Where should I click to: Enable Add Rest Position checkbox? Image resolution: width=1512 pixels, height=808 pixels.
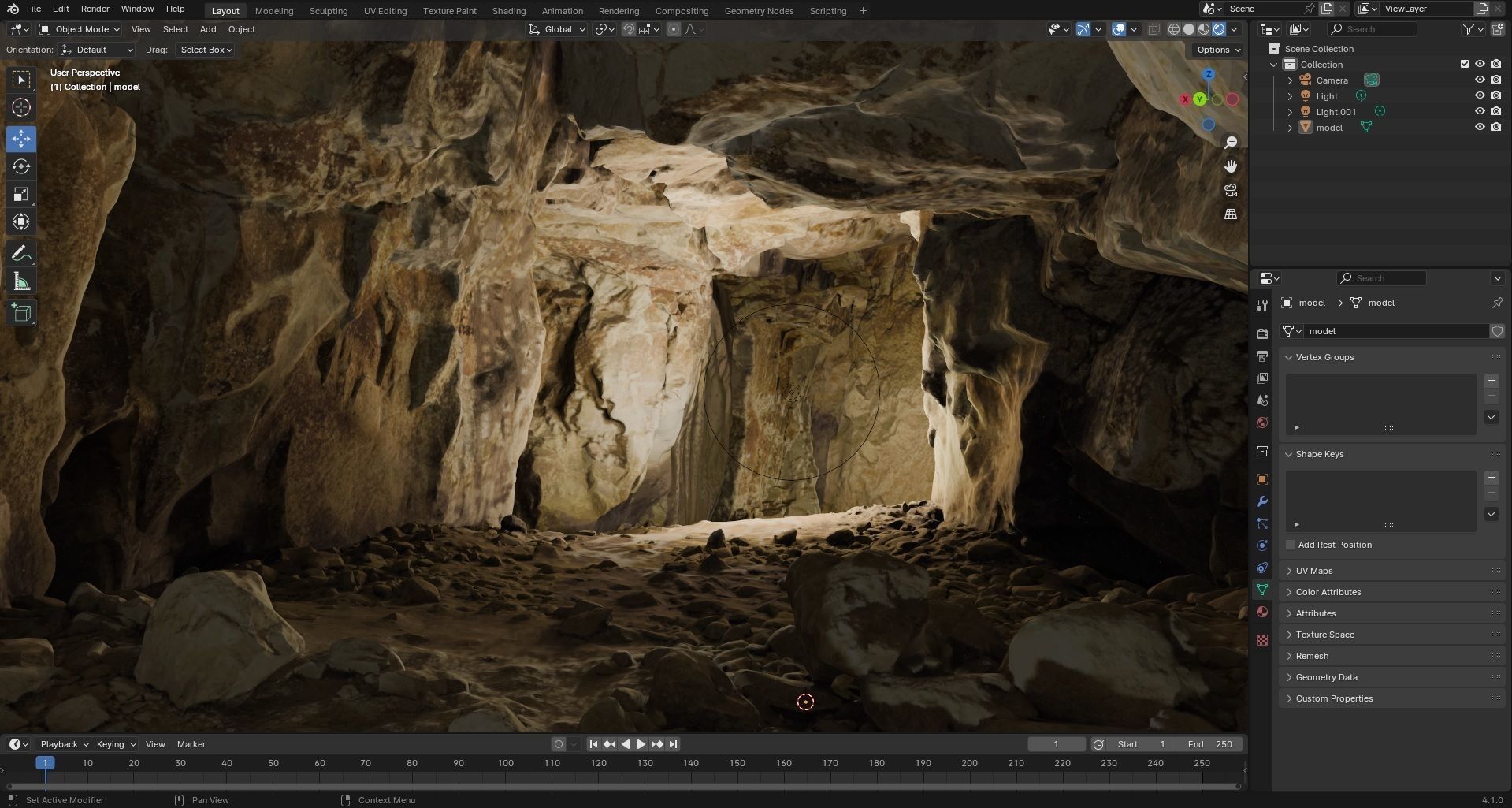pyautogui.click(x=1291, y=545)
